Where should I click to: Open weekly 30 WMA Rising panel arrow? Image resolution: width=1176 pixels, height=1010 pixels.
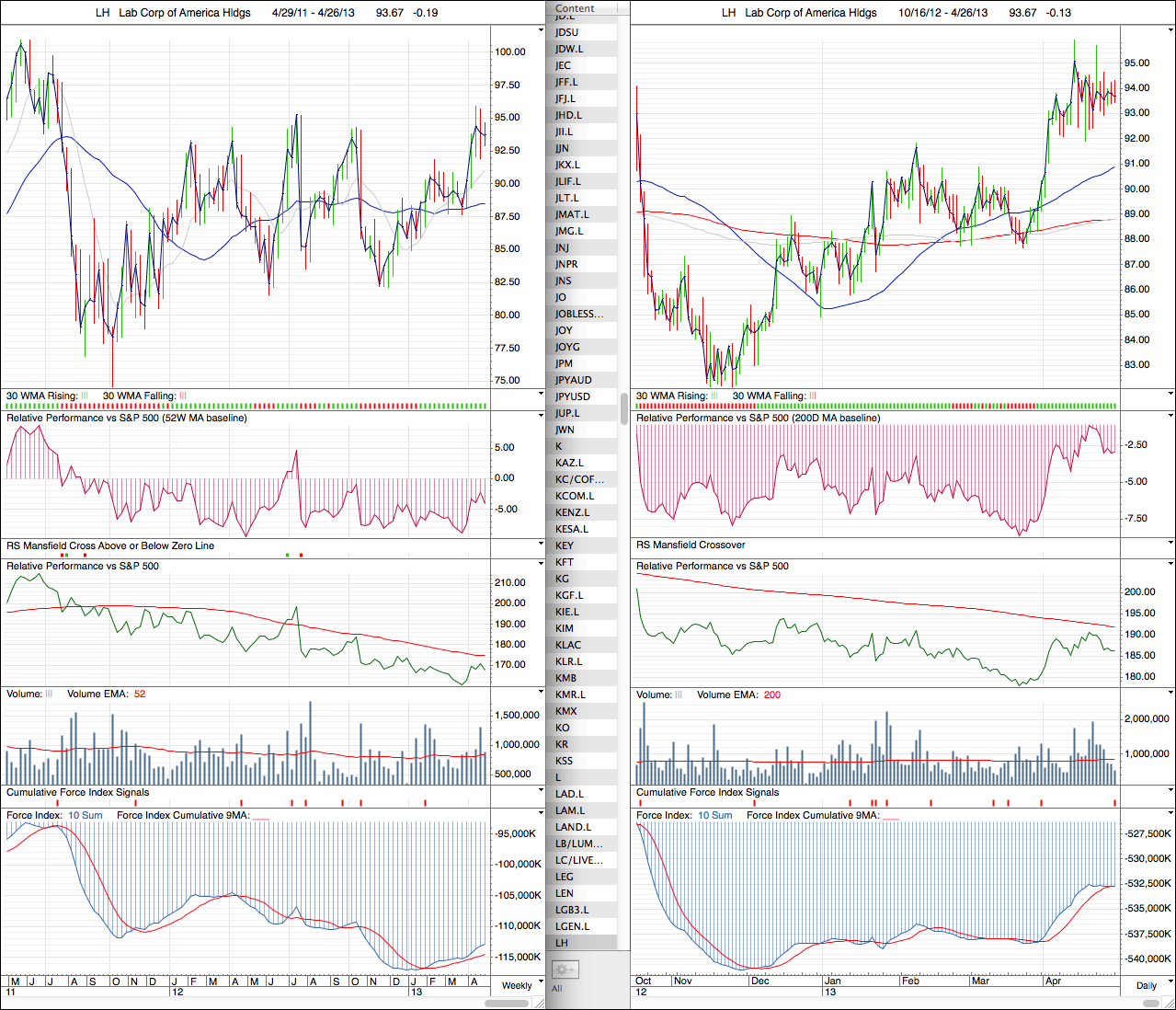click(x=541, y=396)
